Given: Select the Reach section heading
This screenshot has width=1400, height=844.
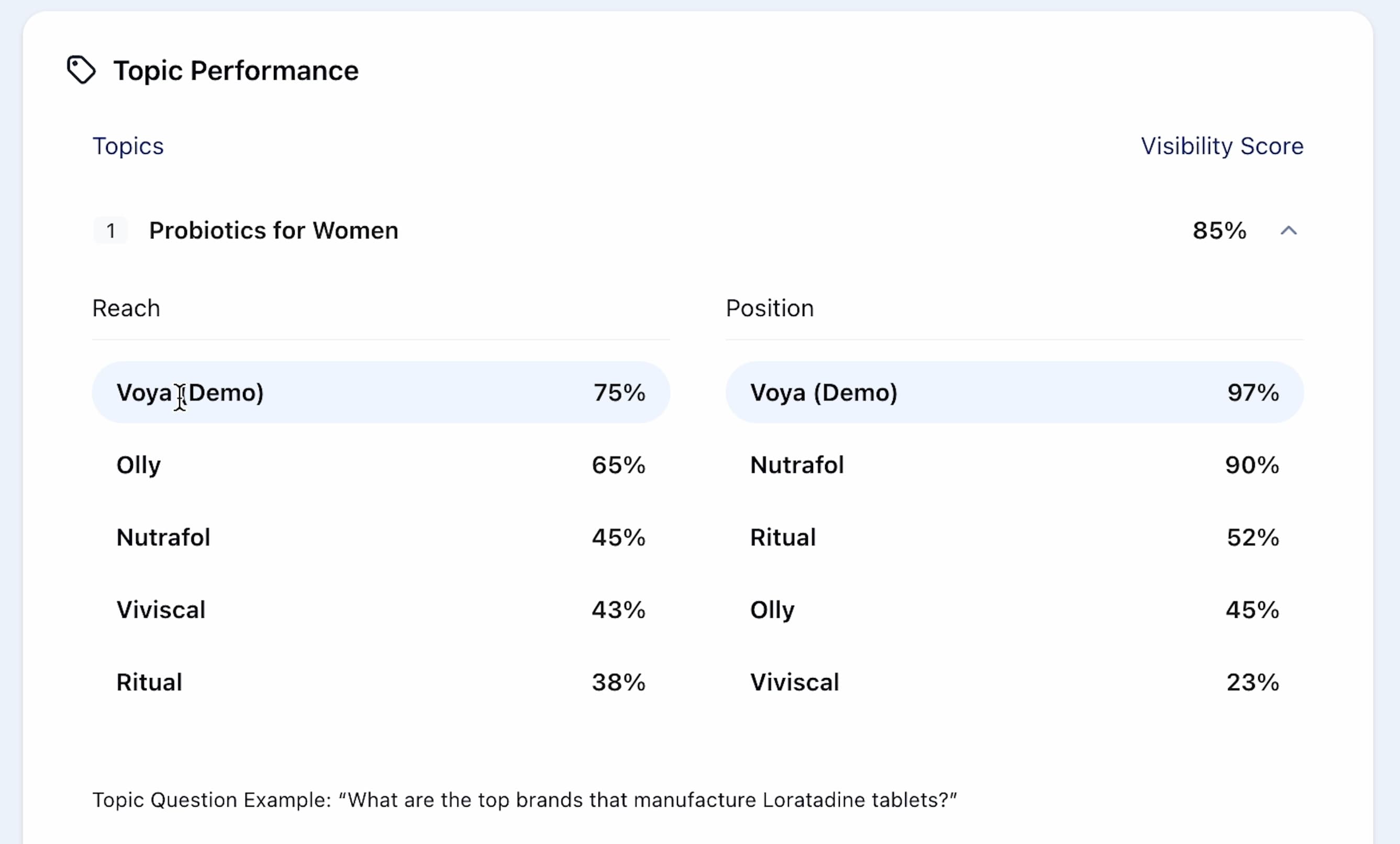Looking at the screenshot, I should click(x=126, y=308).
